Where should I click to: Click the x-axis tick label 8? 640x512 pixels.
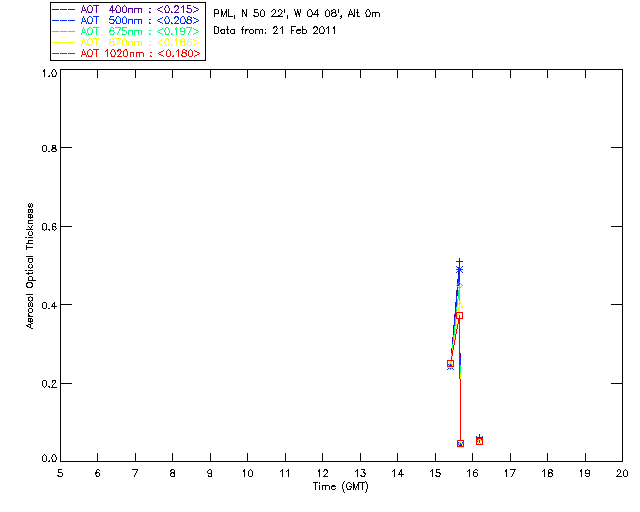pos(173,474)
